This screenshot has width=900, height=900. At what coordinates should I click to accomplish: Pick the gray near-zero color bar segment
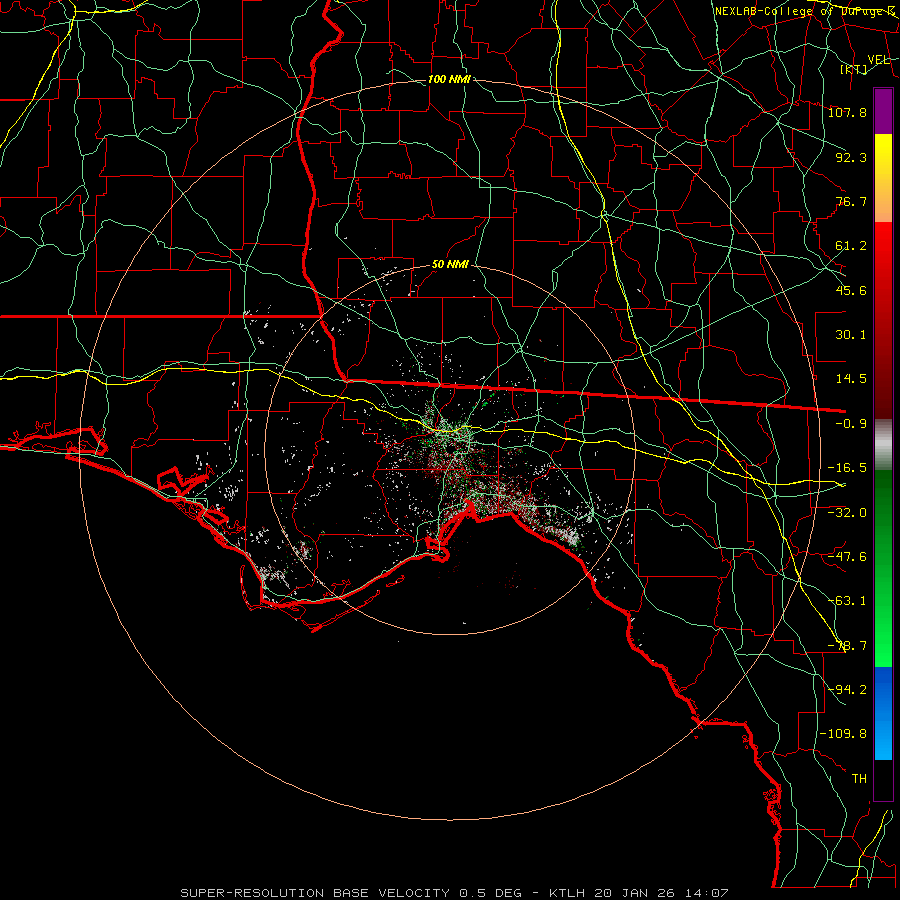[883, 445]
